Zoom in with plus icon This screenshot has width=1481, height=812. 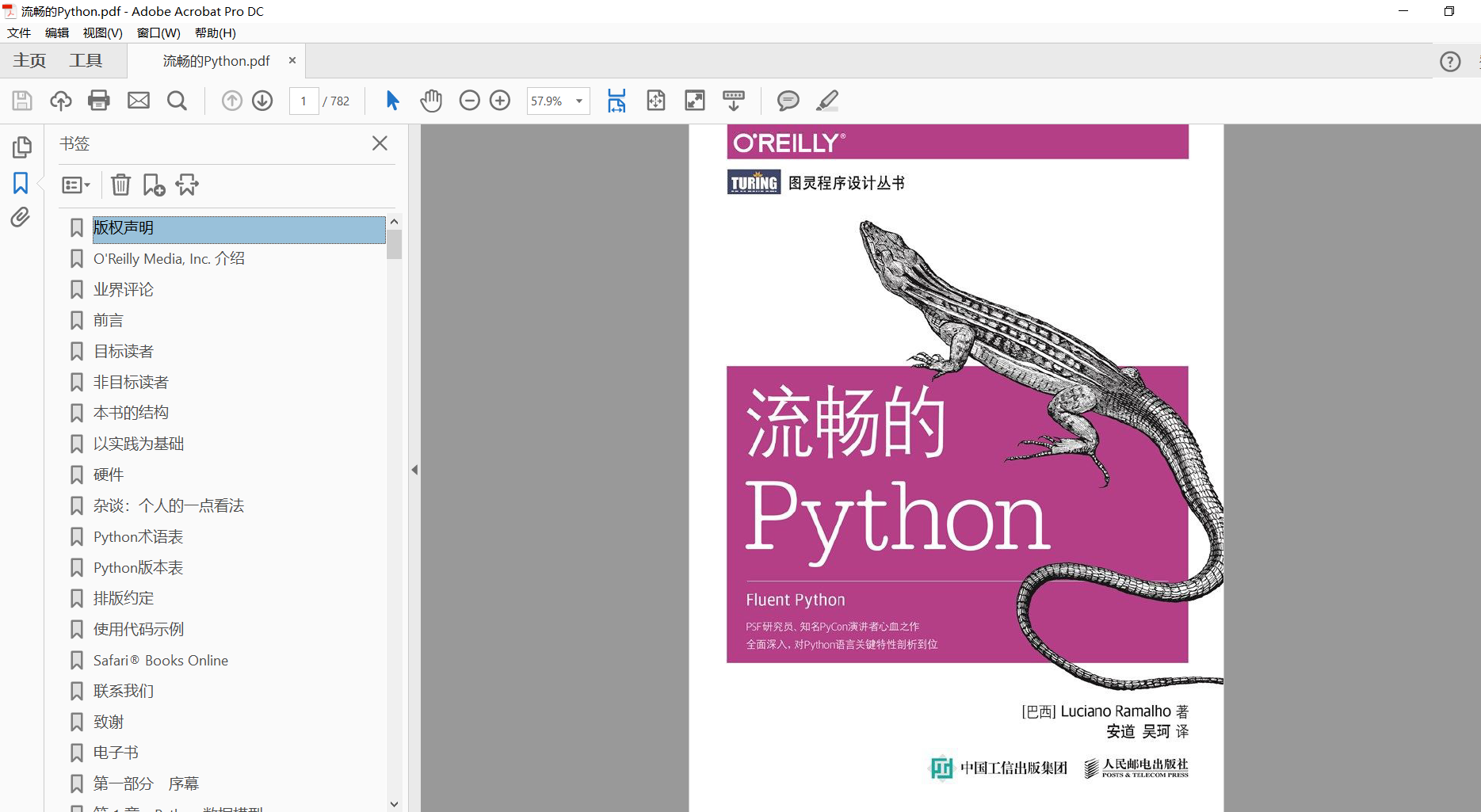coord(500,101)
